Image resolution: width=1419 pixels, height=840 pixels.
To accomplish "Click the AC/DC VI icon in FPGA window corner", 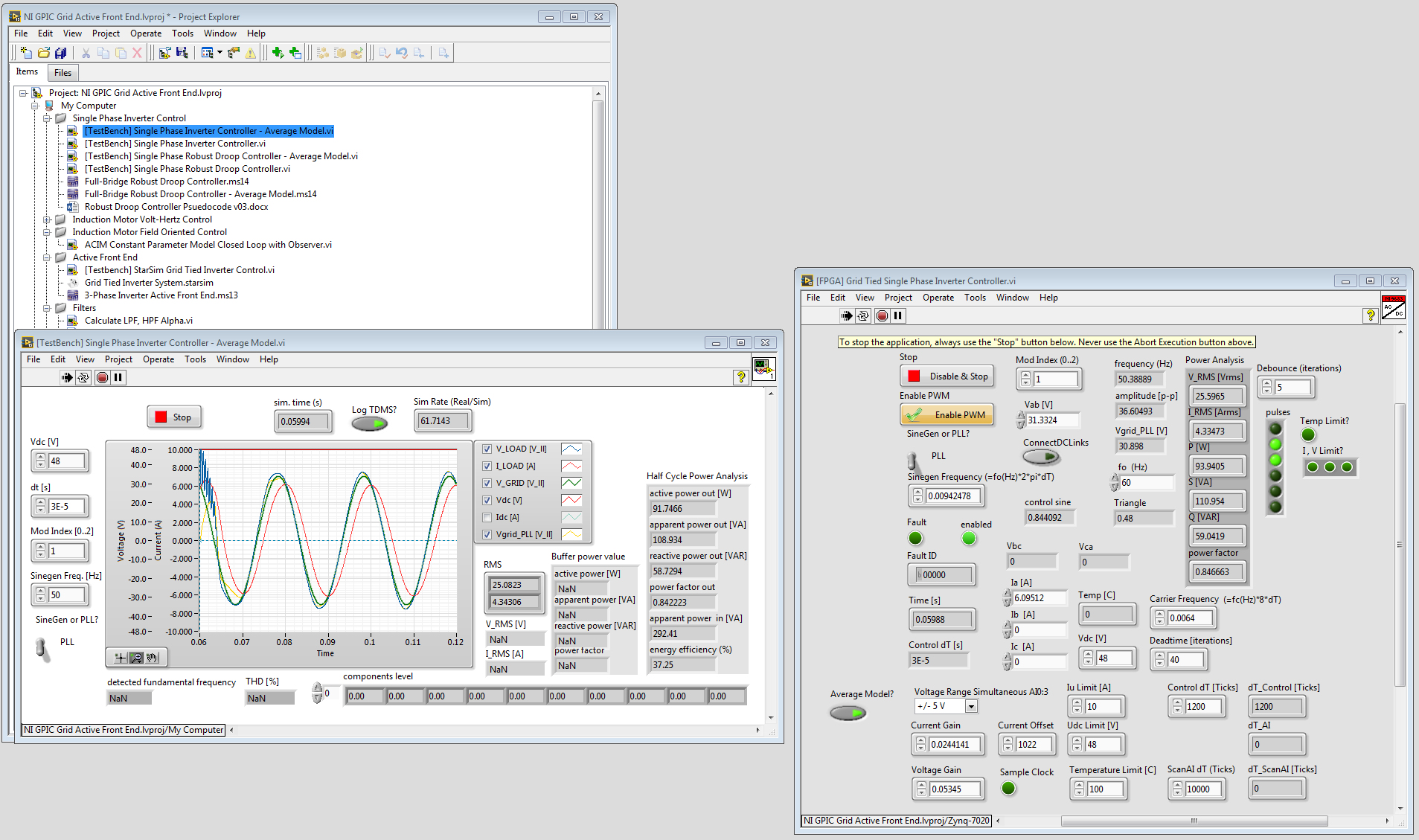I will pos(1393,307).
